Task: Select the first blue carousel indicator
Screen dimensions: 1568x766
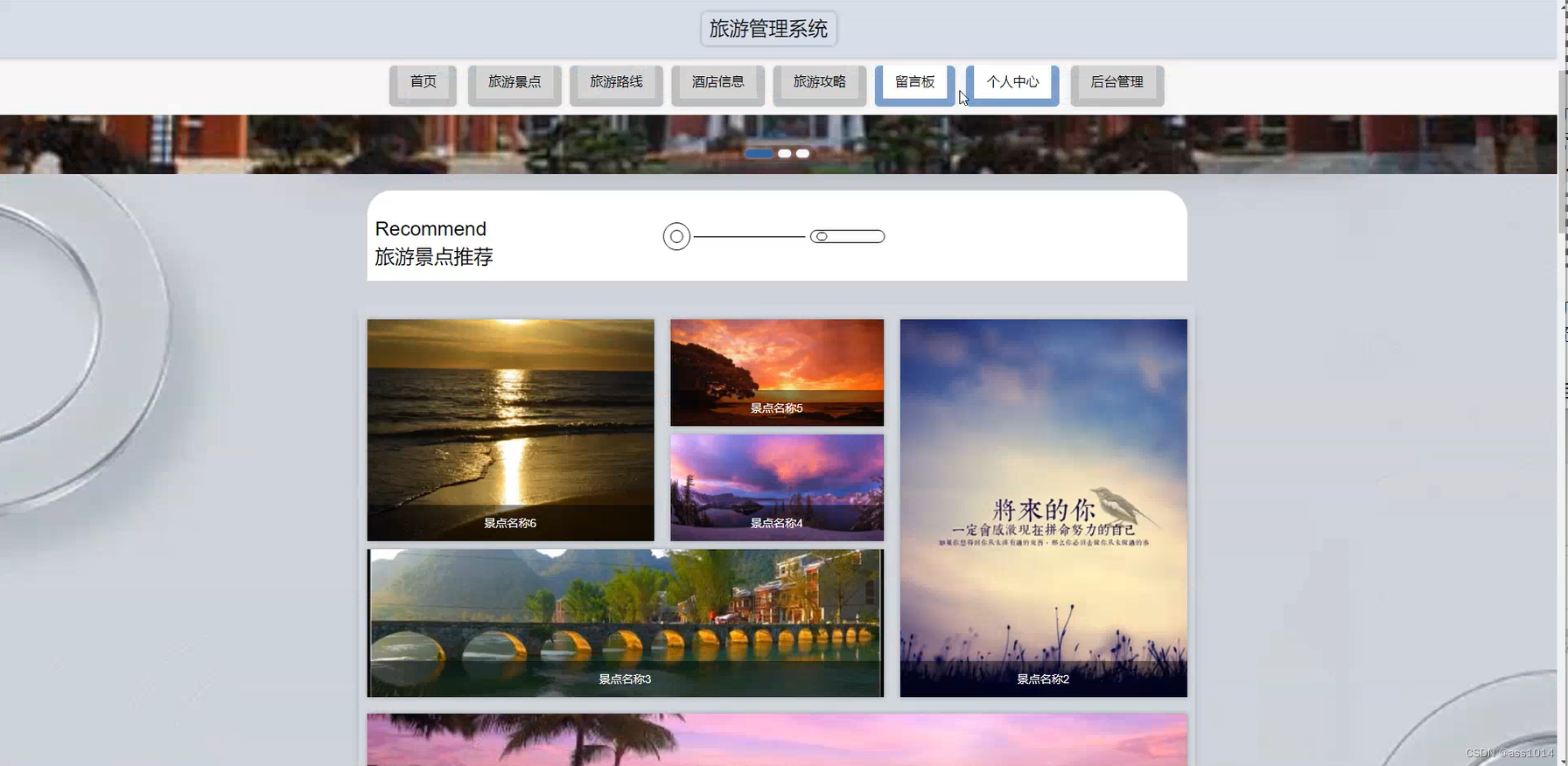Action: [x=759, y=154]
